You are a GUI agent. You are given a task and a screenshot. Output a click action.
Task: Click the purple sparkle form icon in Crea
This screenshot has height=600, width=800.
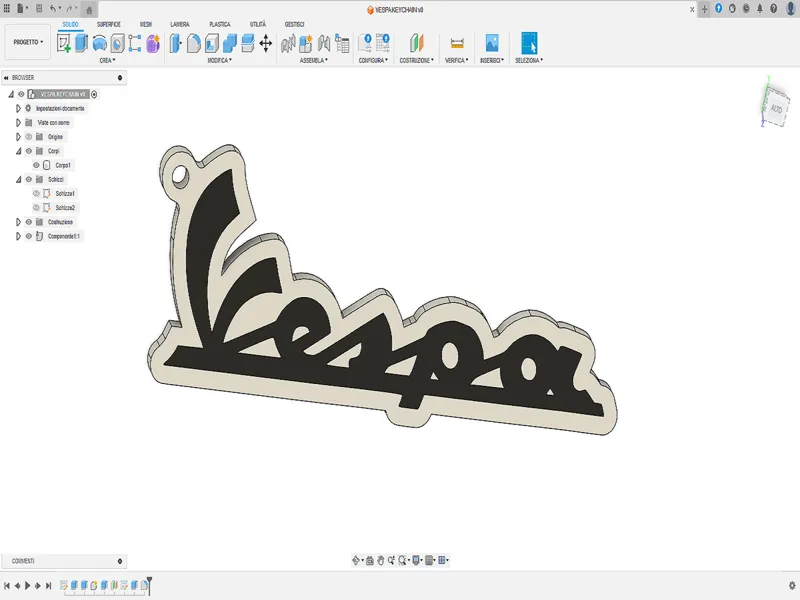pos(153,43)
